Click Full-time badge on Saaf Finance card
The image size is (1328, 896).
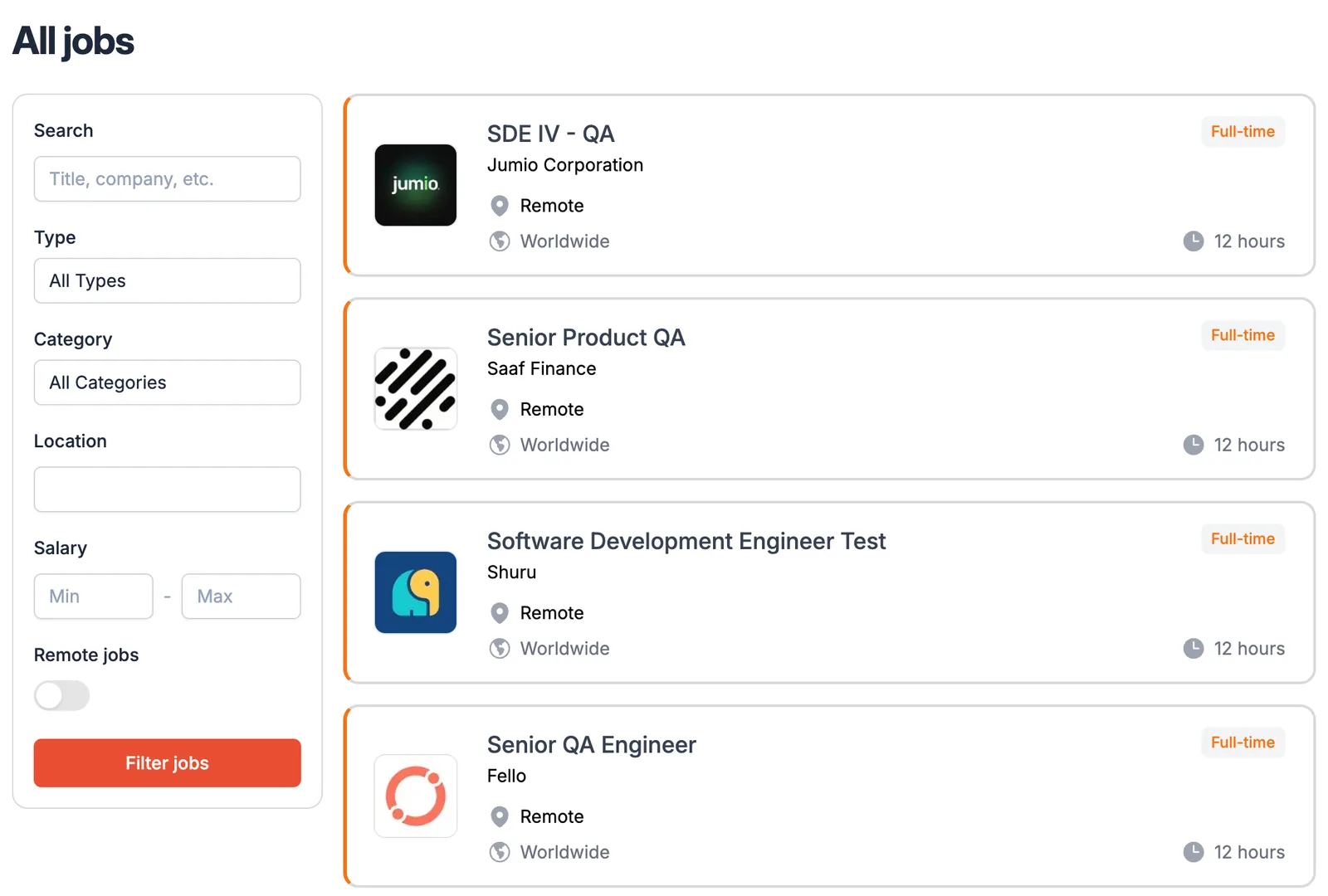click(x=1243, y=335)
